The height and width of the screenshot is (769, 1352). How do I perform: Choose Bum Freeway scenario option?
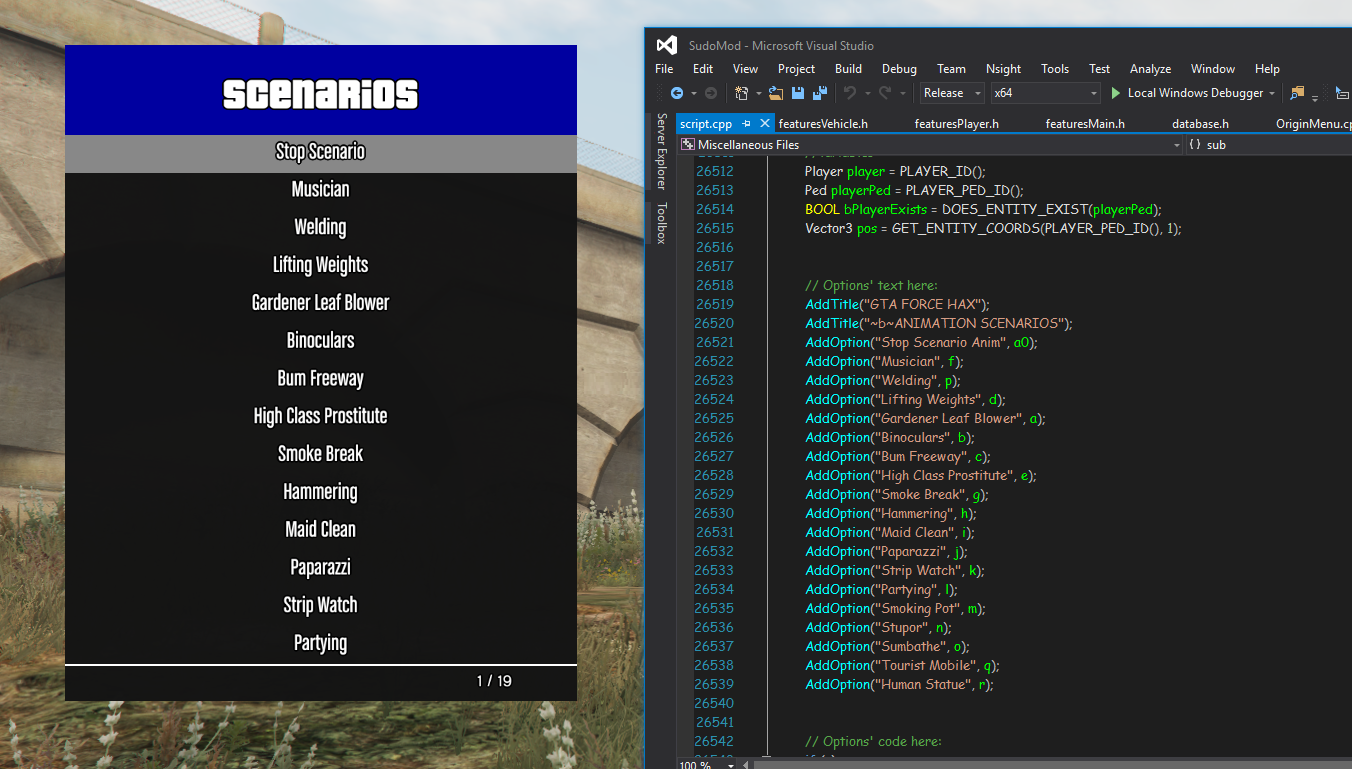point(321,380)
